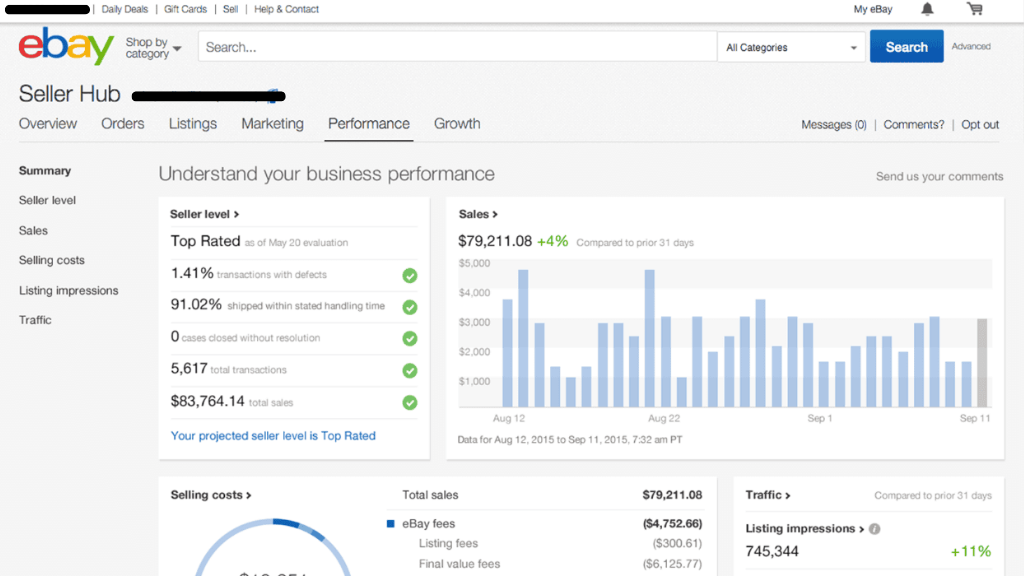Select Selling costs in the left sidebar
The width and height of the screenshot is (1024, 576).
pos(52,260)
